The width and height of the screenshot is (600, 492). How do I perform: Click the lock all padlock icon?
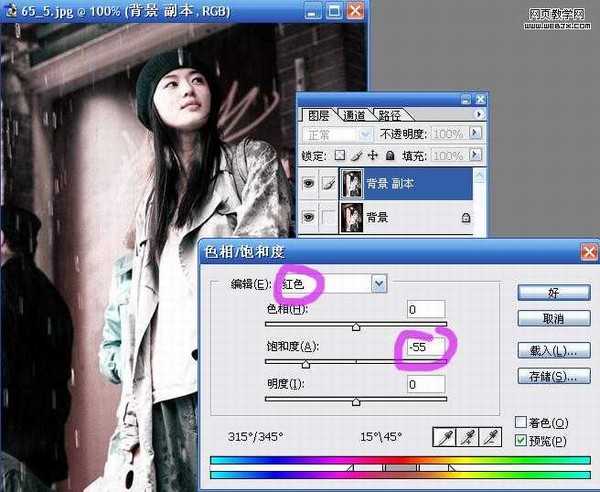[389, 156]
